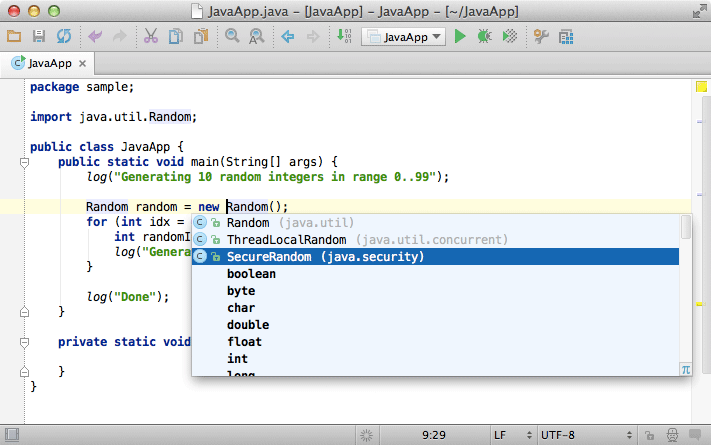
Task: Enter full screen with title bar arrows
Action: pyautogui.click(x=699, y=11)
